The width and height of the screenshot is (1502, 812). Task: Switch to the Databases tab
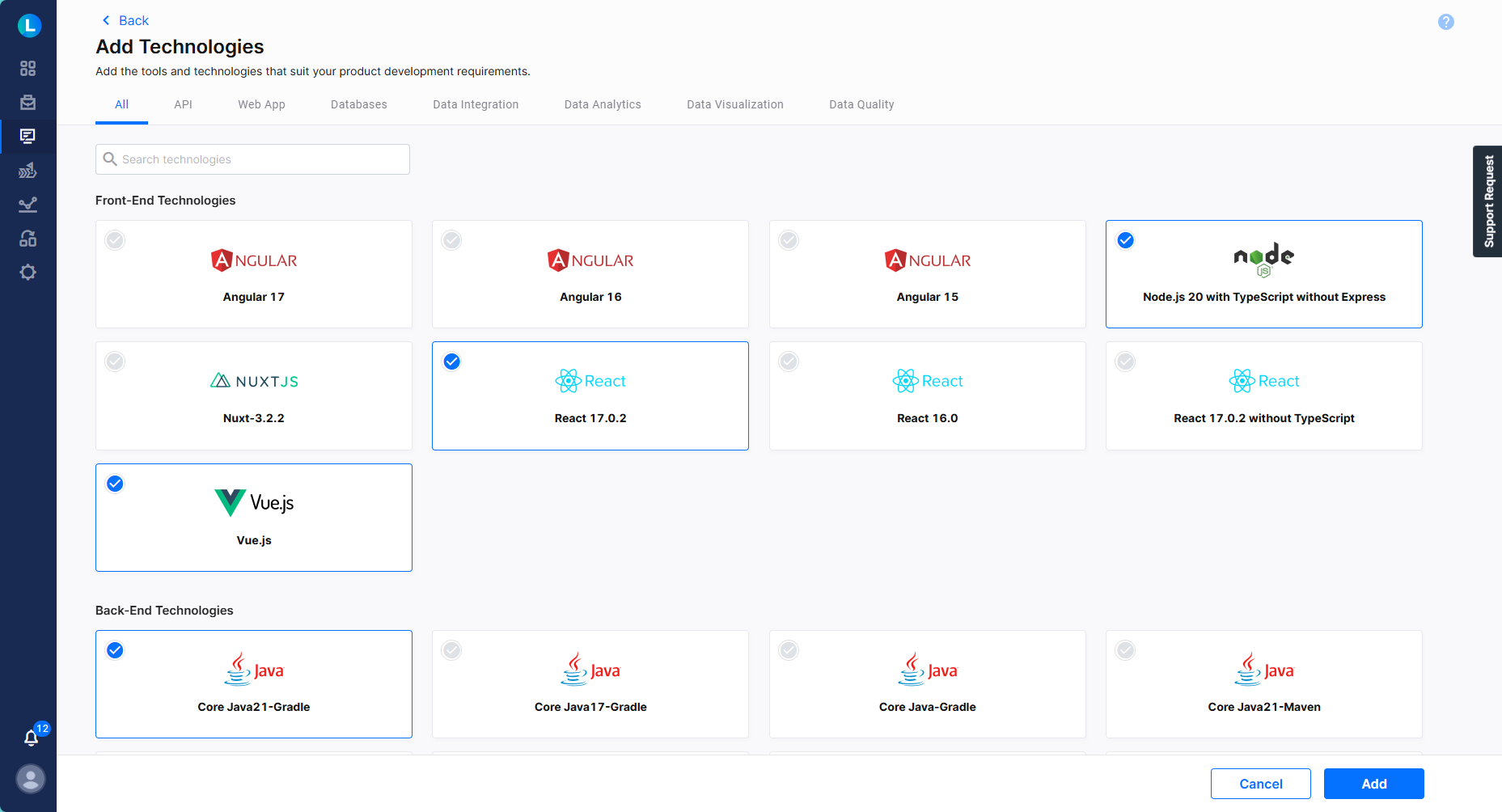point(358,104)
